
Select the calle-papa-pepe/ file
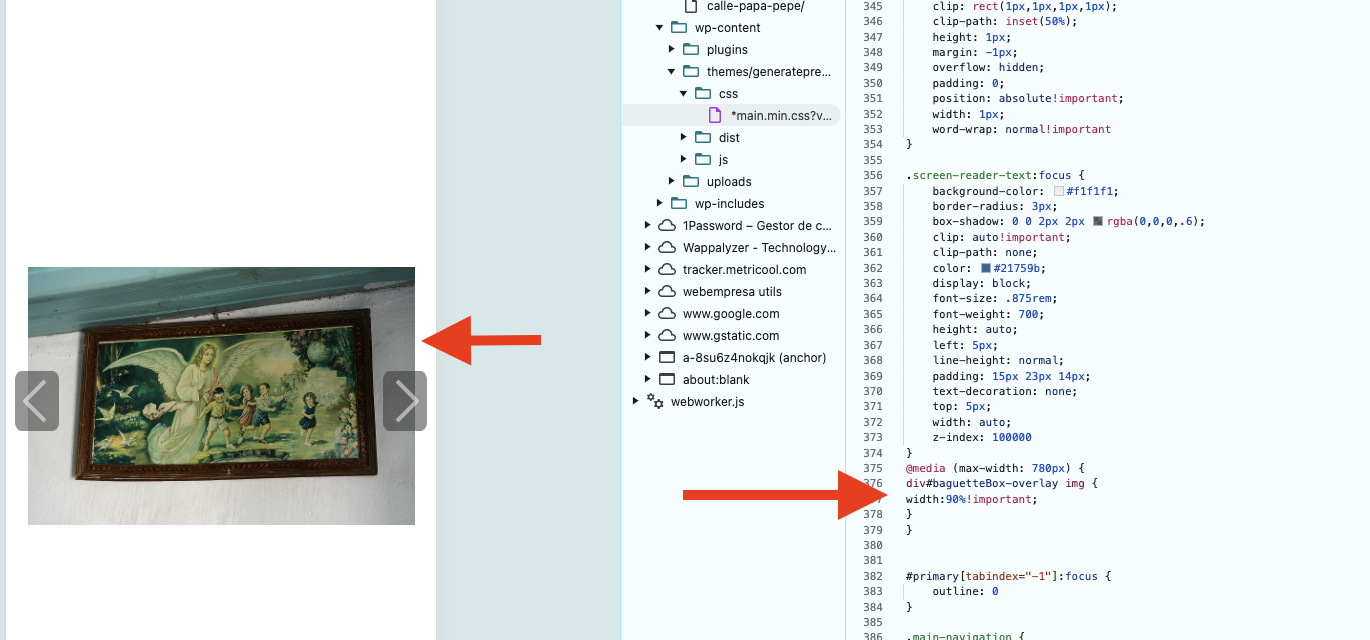[x=755, y=6]
